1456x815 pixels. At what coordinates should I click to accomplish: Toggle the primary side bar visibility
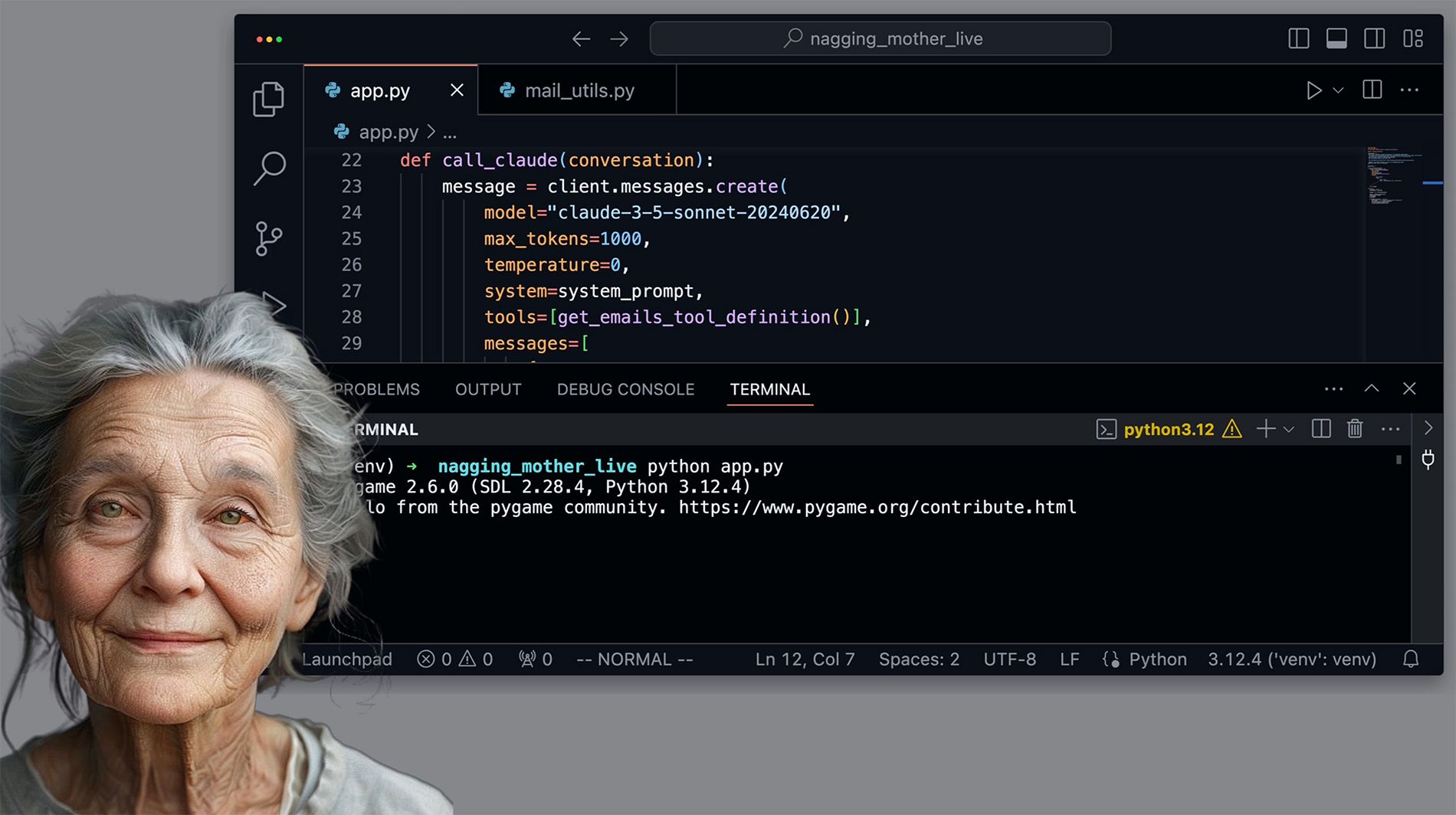1299,38
